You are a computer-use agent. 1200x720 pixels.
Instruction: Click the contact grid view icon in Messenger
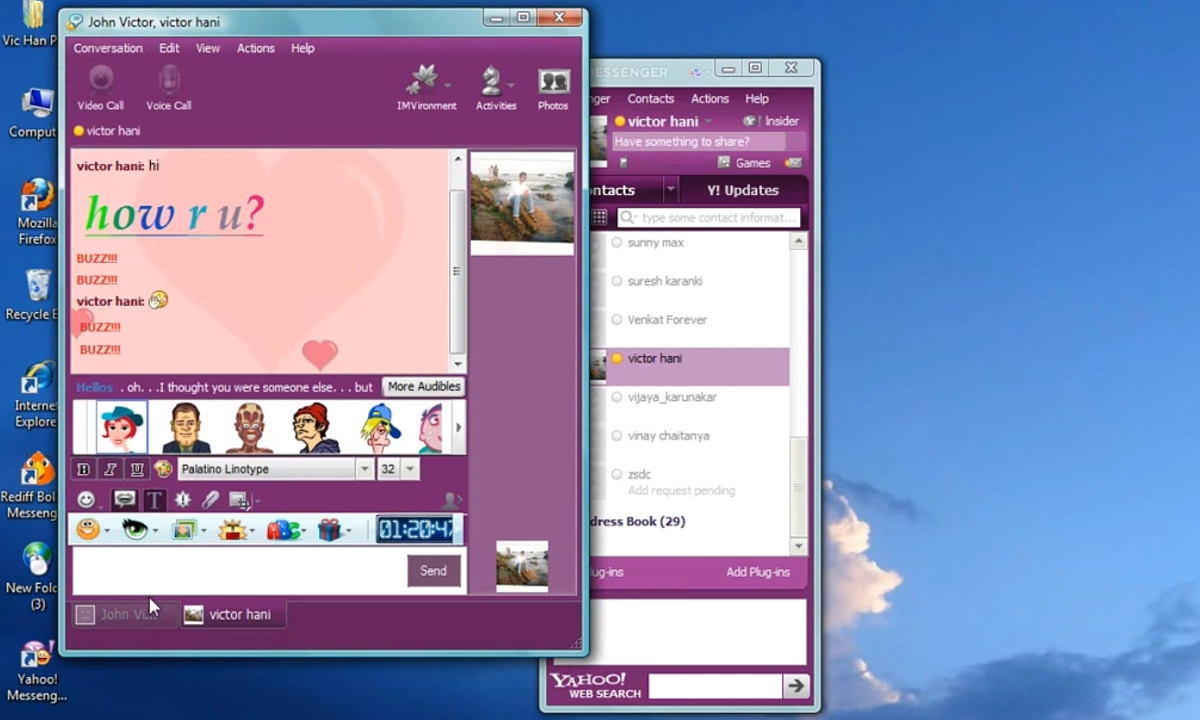599,217
